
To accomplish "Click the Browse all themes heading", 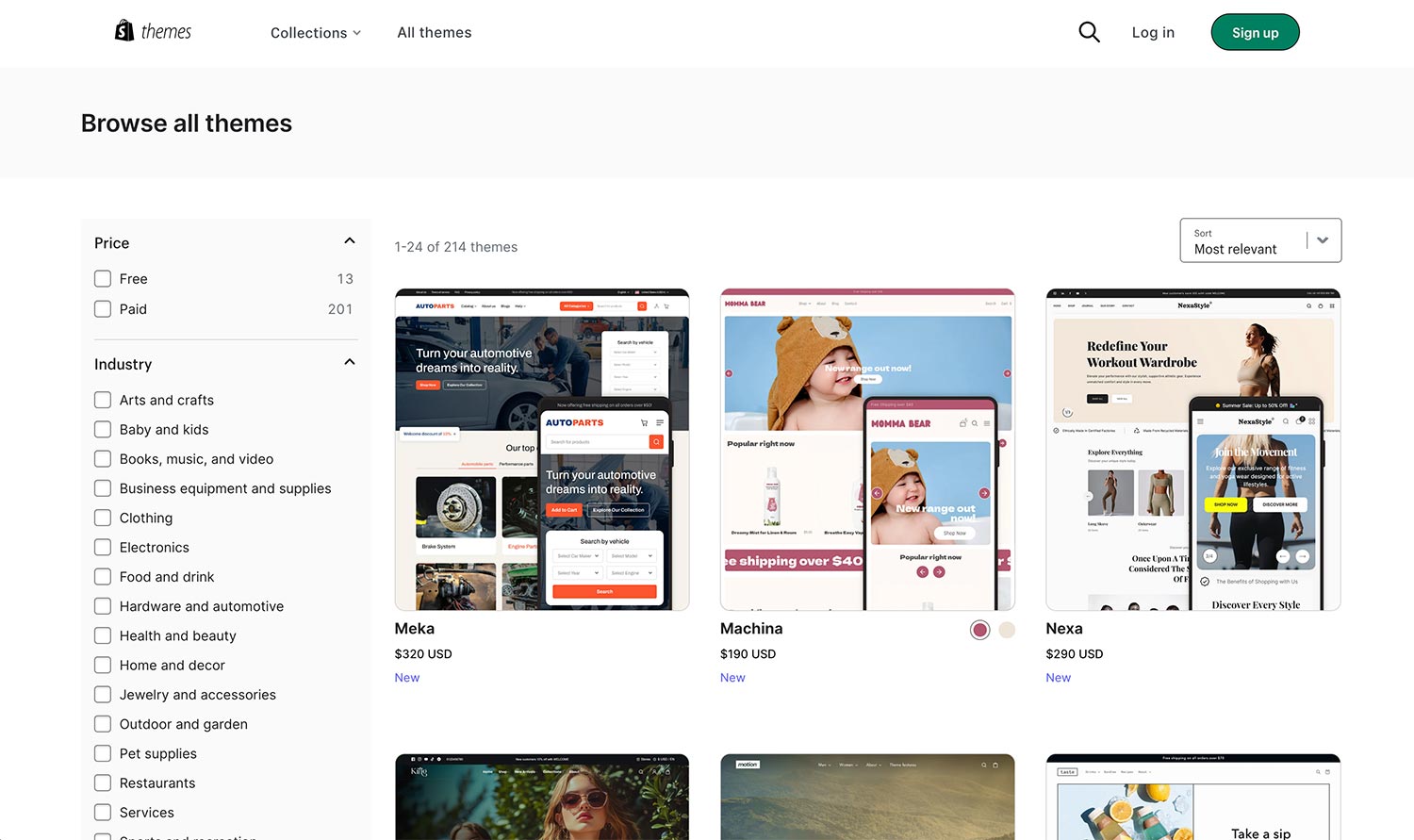I will (x=187, y=124).
